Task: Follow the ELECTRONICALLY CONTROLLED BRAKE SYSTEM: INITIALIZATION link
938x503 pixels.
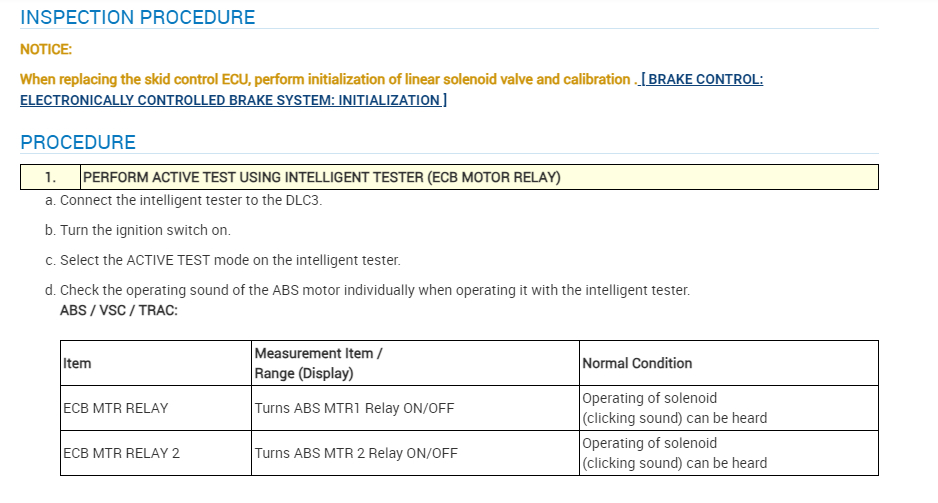Action: click(232, 100)
